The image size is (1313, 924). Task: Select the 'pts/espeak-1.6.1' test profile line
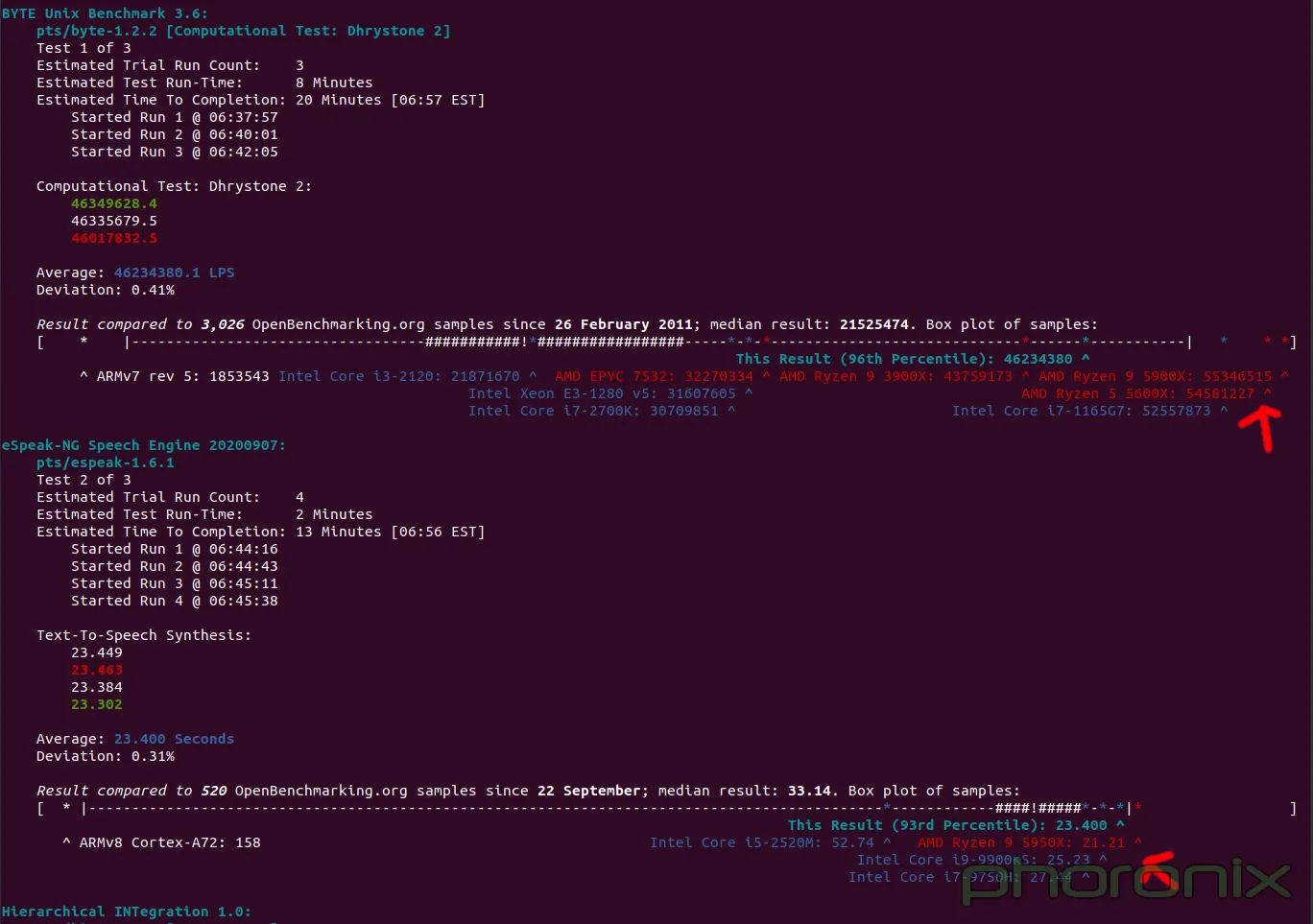pyautogui.click(x=106, y=462)
